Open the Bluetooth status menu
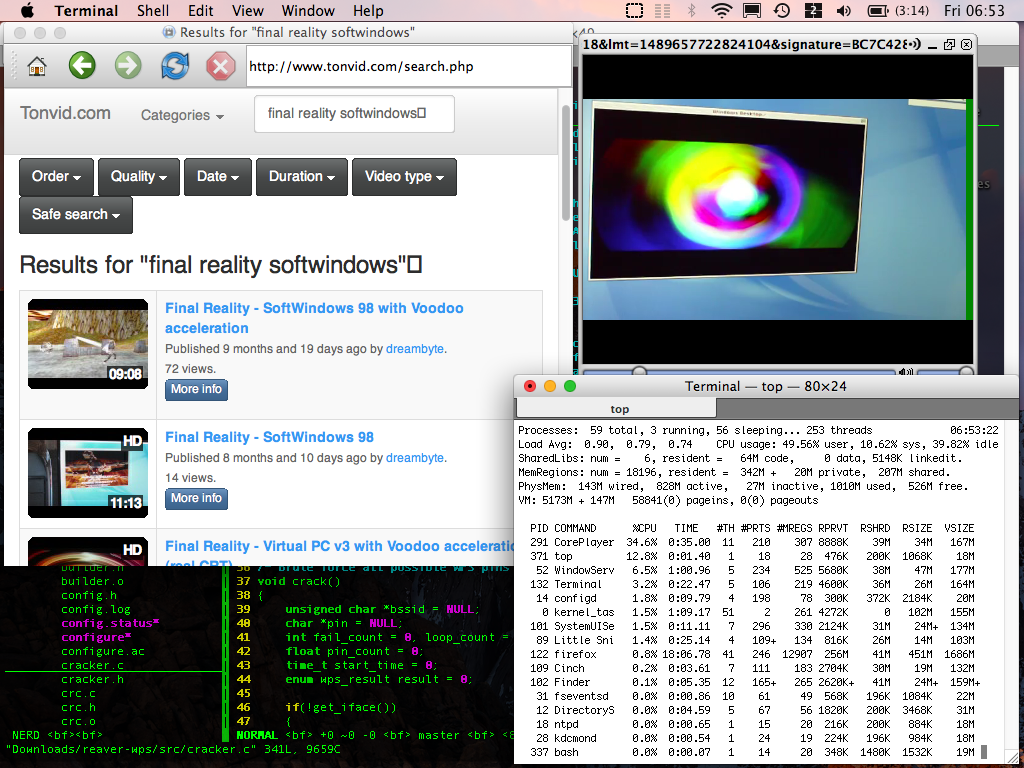The height and width of the screenshot is (768, 1024). [691, 10]
